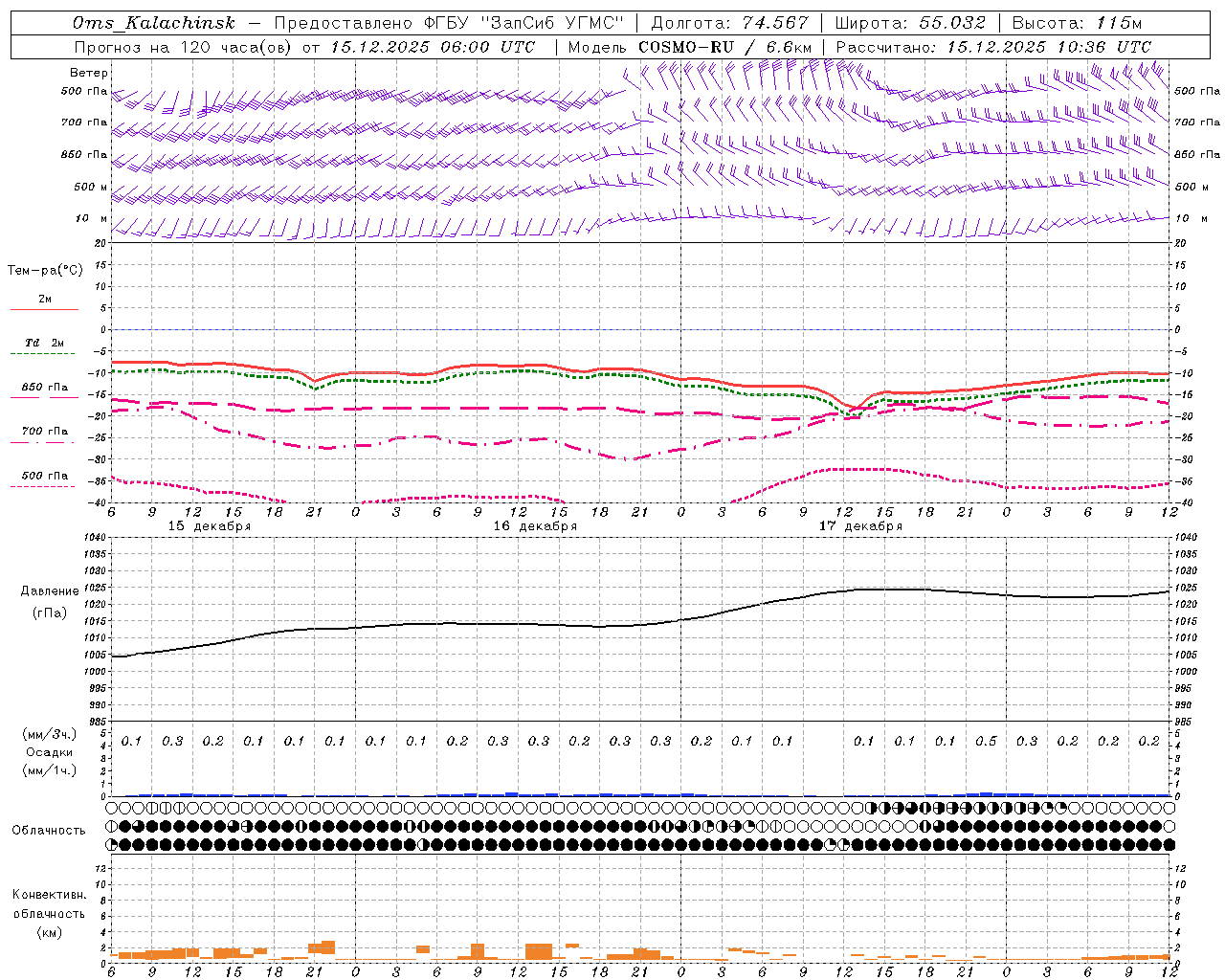Viewport: 1225px width, 980px height.
Task: Select the text "Предоставлено ФГБУ ЗапСиб УГМС"
Action: click(450, 23)
